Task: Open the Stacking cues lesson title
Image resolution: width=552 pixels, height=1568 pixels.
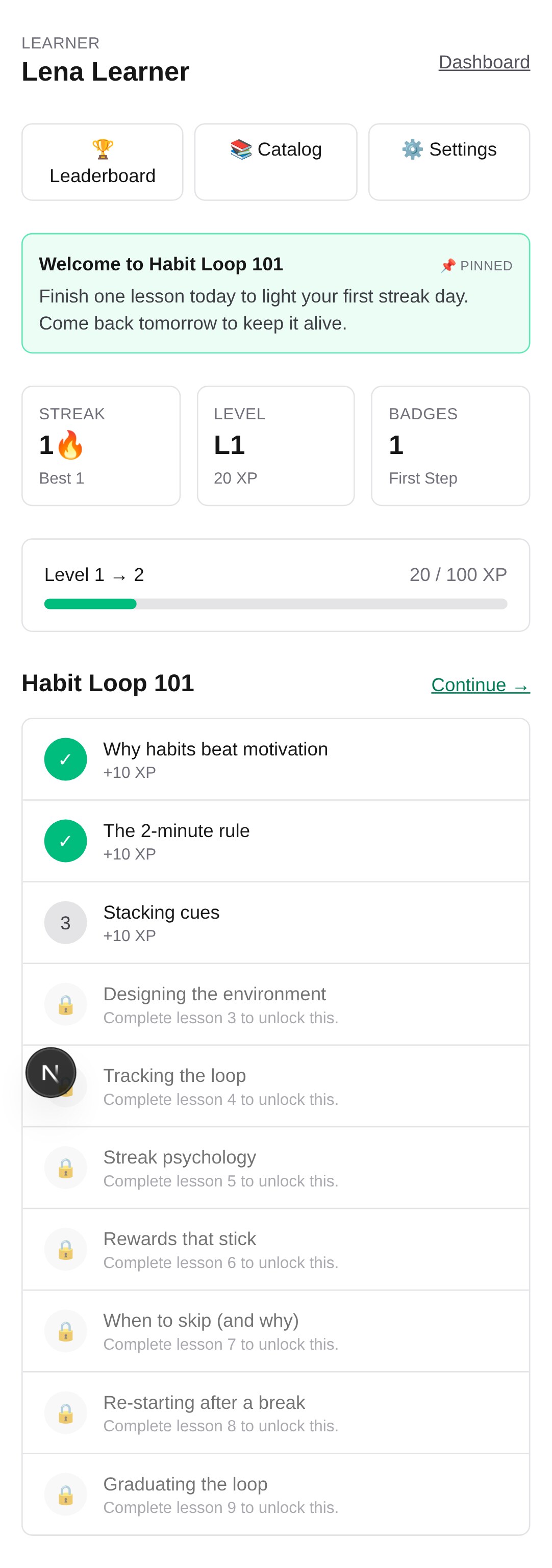Action: click(x=161, y=913)
